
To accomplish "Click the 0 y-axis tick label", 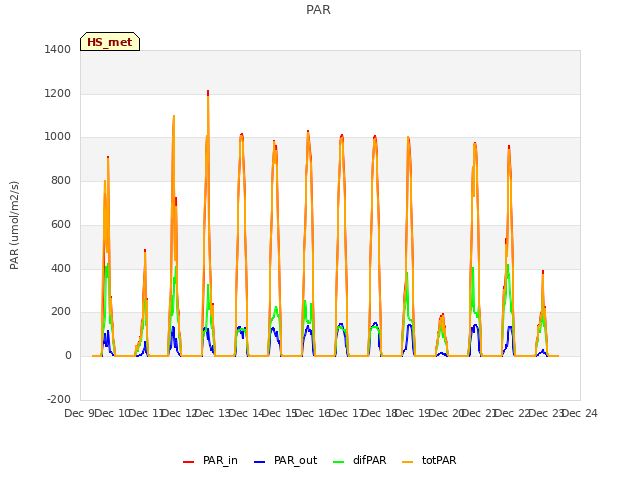I will [x=68, y=356].
